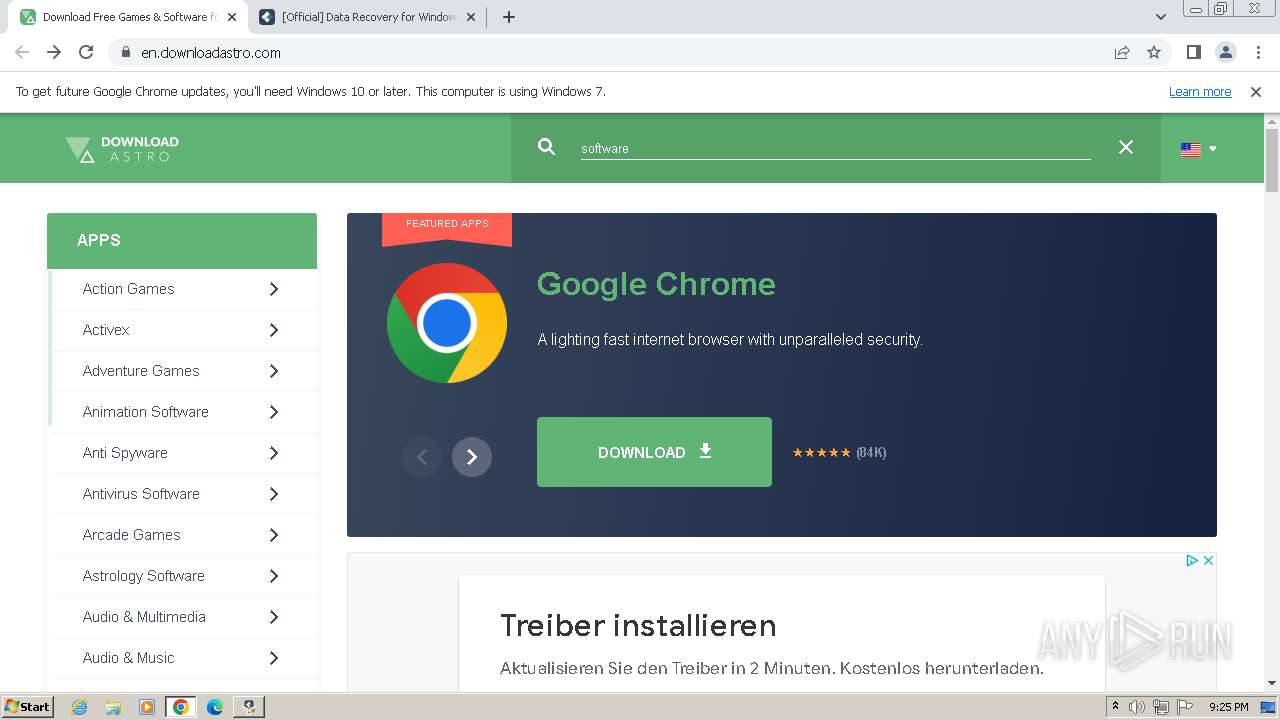
Task: Open the Chrome three-dot menu
Action: click(x=1258, y=52)
